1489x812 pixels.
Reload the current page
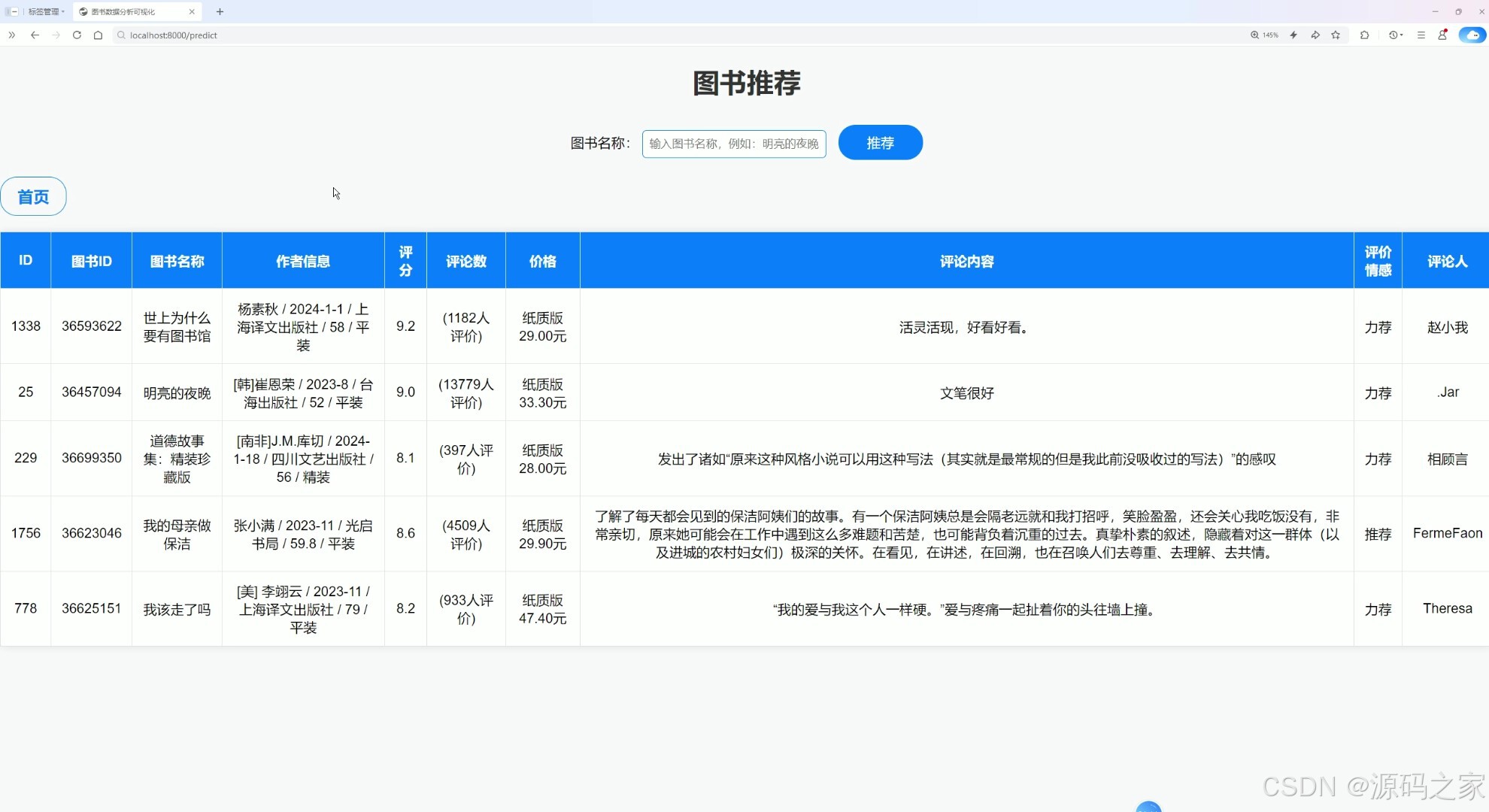77,35
